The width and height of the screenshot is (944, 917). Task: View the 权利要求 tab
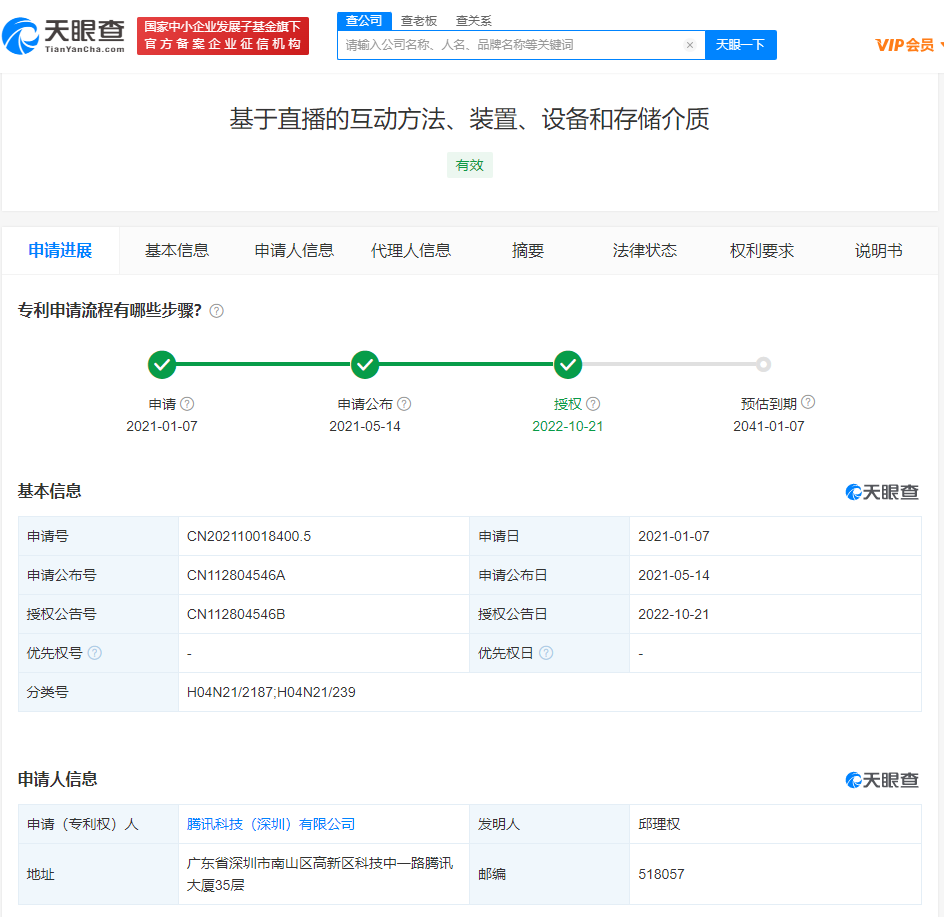click(762, 250)
